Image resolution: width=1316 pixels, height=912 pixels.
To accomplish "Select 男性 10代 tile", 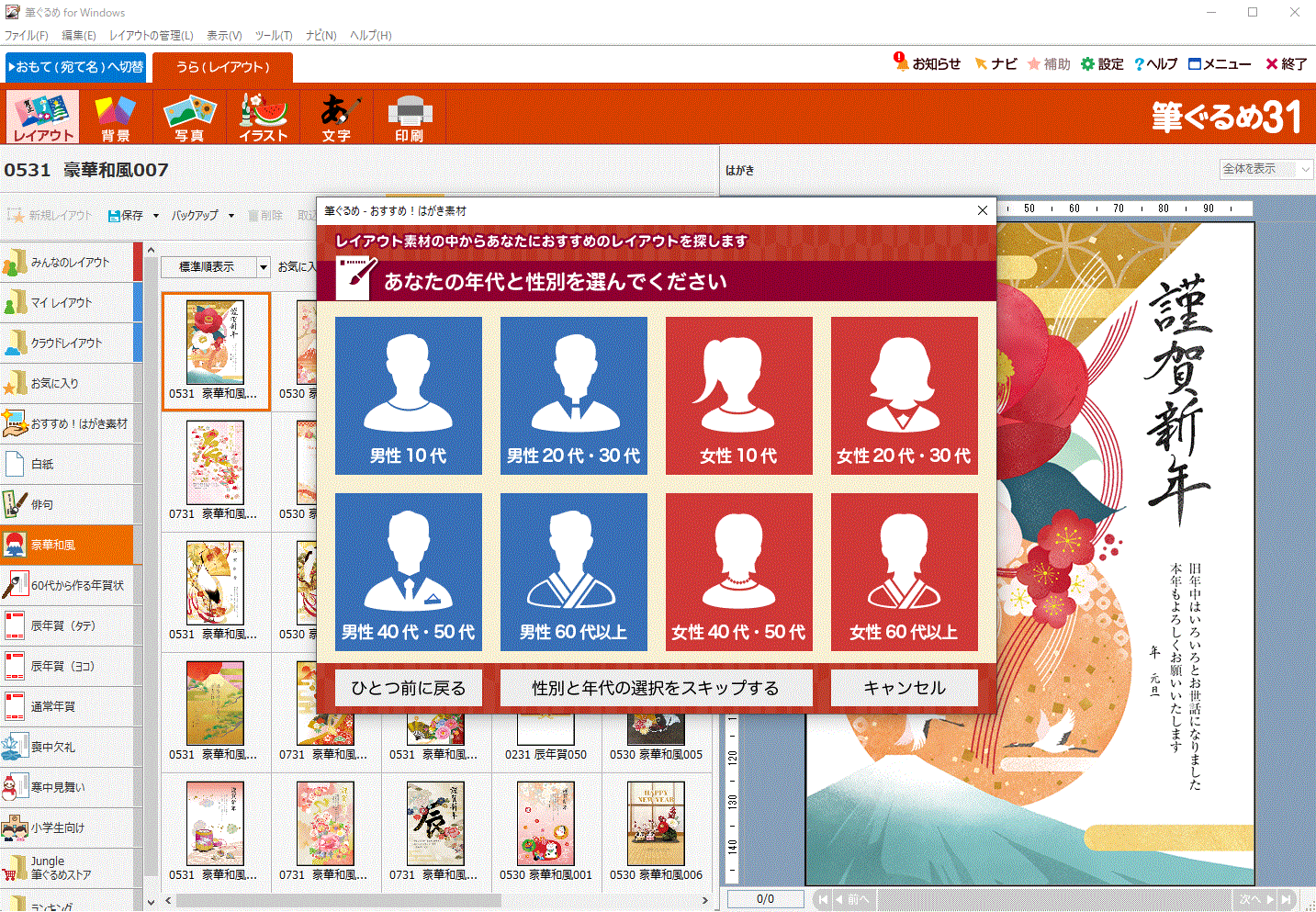I will 409,396.
